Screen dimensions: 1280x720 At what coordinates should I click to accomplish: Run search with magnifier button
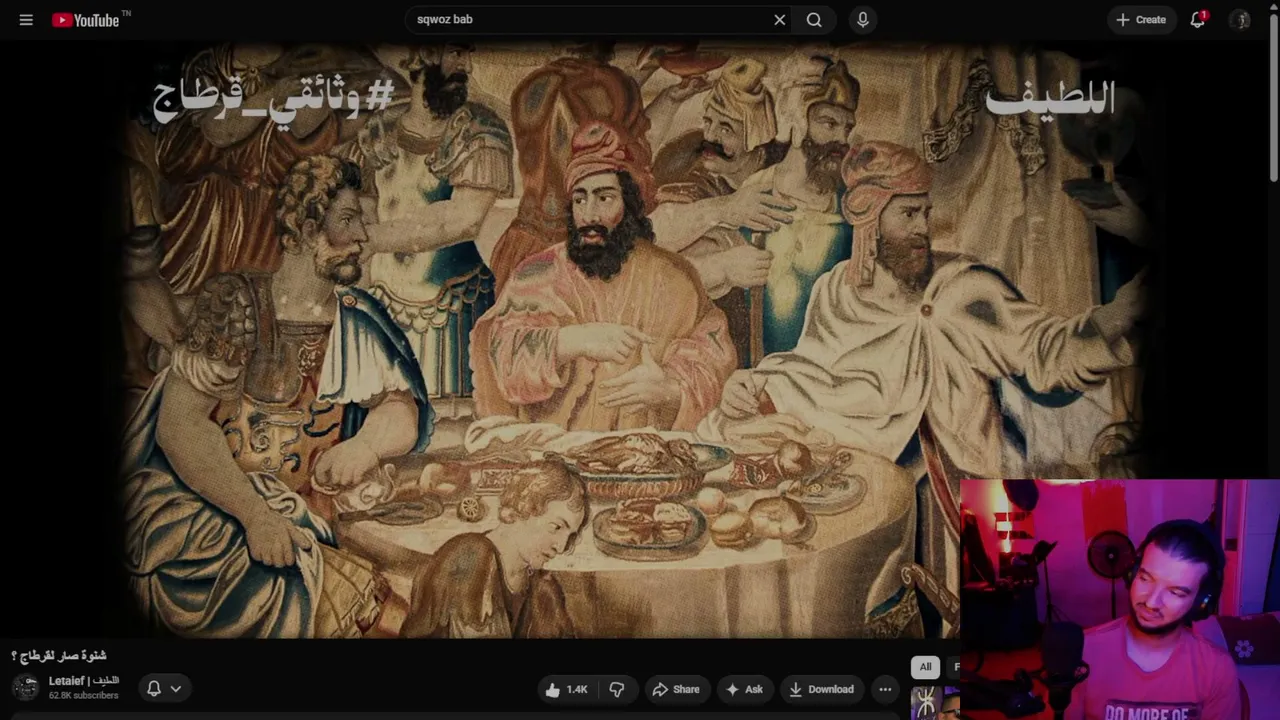tap(814, 20)
